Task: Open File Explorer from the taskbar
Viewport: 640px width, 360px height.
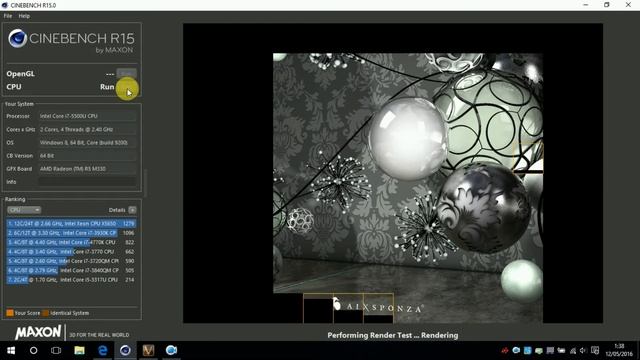Action: [x=79, y=351]
